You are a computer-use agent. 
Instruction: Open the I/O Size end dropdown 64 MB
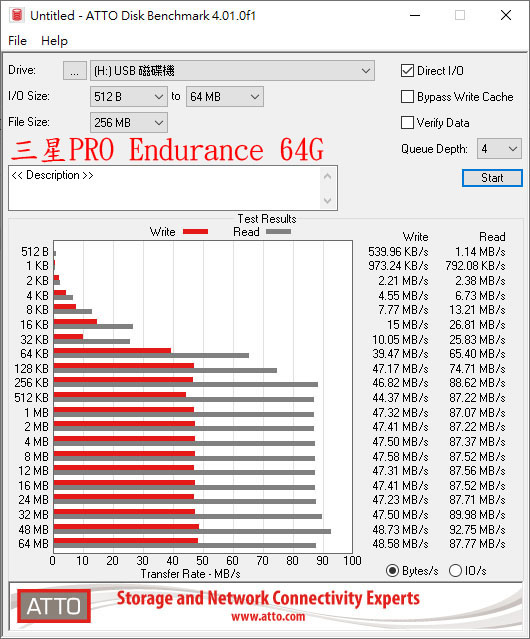point(224,97)
